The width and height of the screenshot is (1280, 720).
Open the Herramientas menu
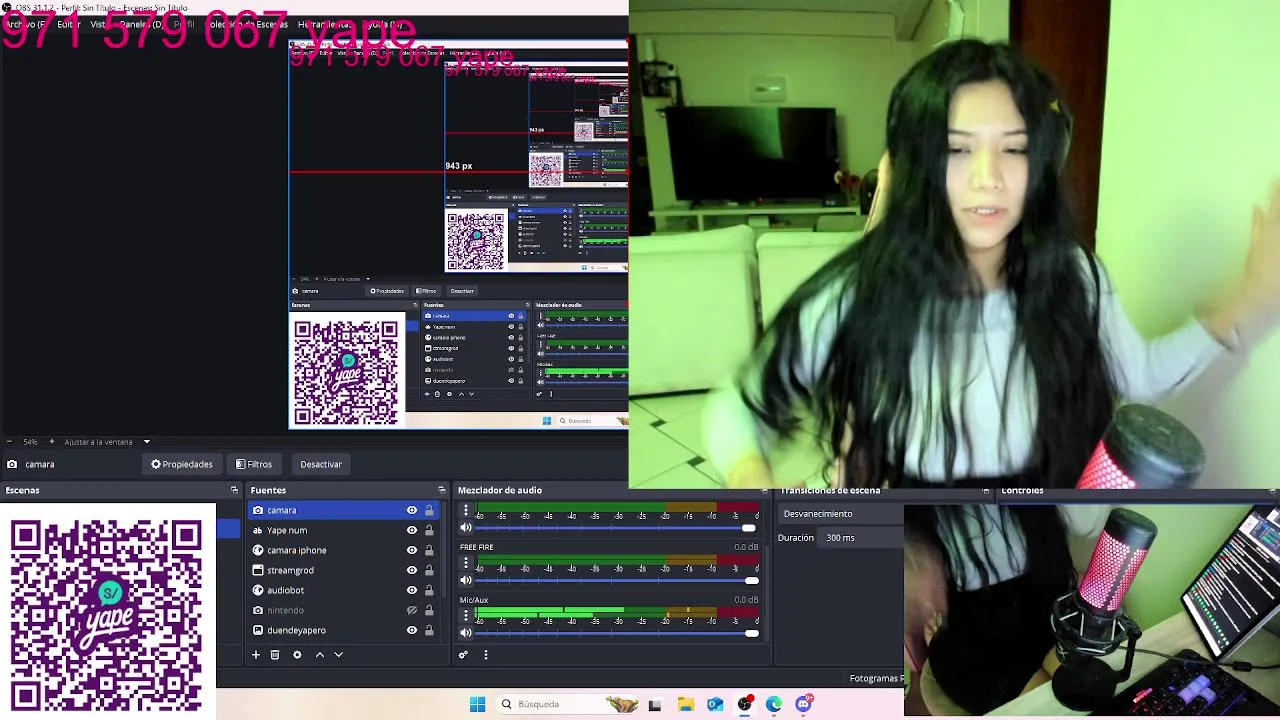tap(324, 24)
